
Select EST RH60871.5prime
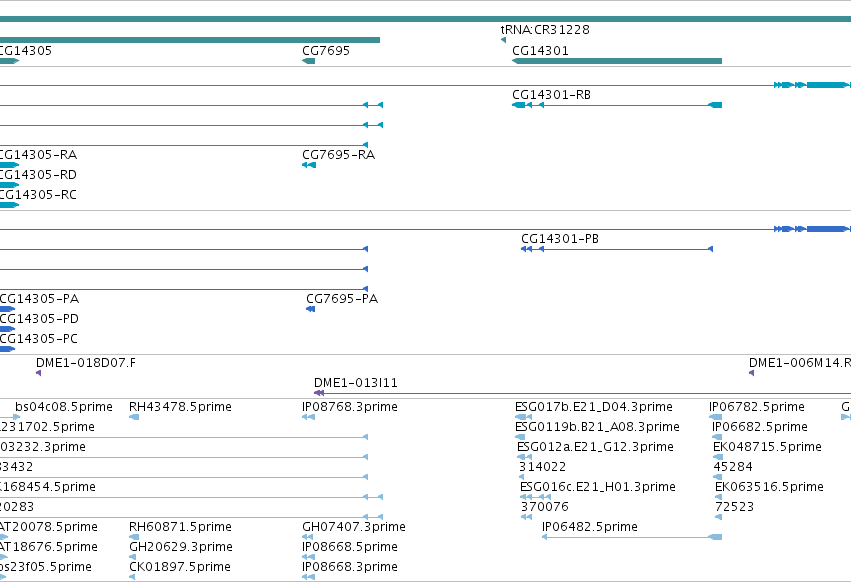[x=180, y=527]
